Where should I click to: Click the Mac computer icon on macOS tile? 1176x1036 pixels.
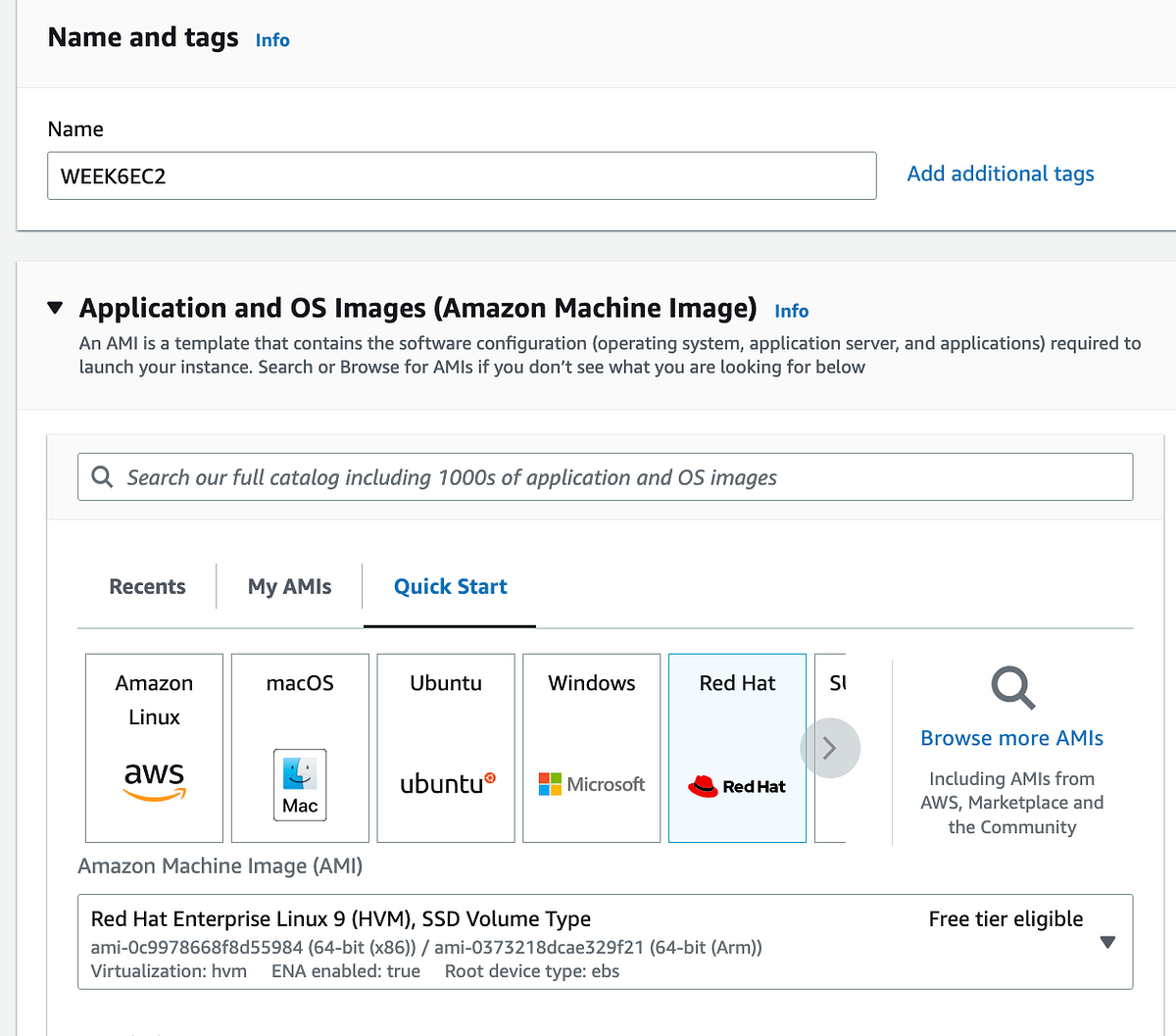coord(299,782)
